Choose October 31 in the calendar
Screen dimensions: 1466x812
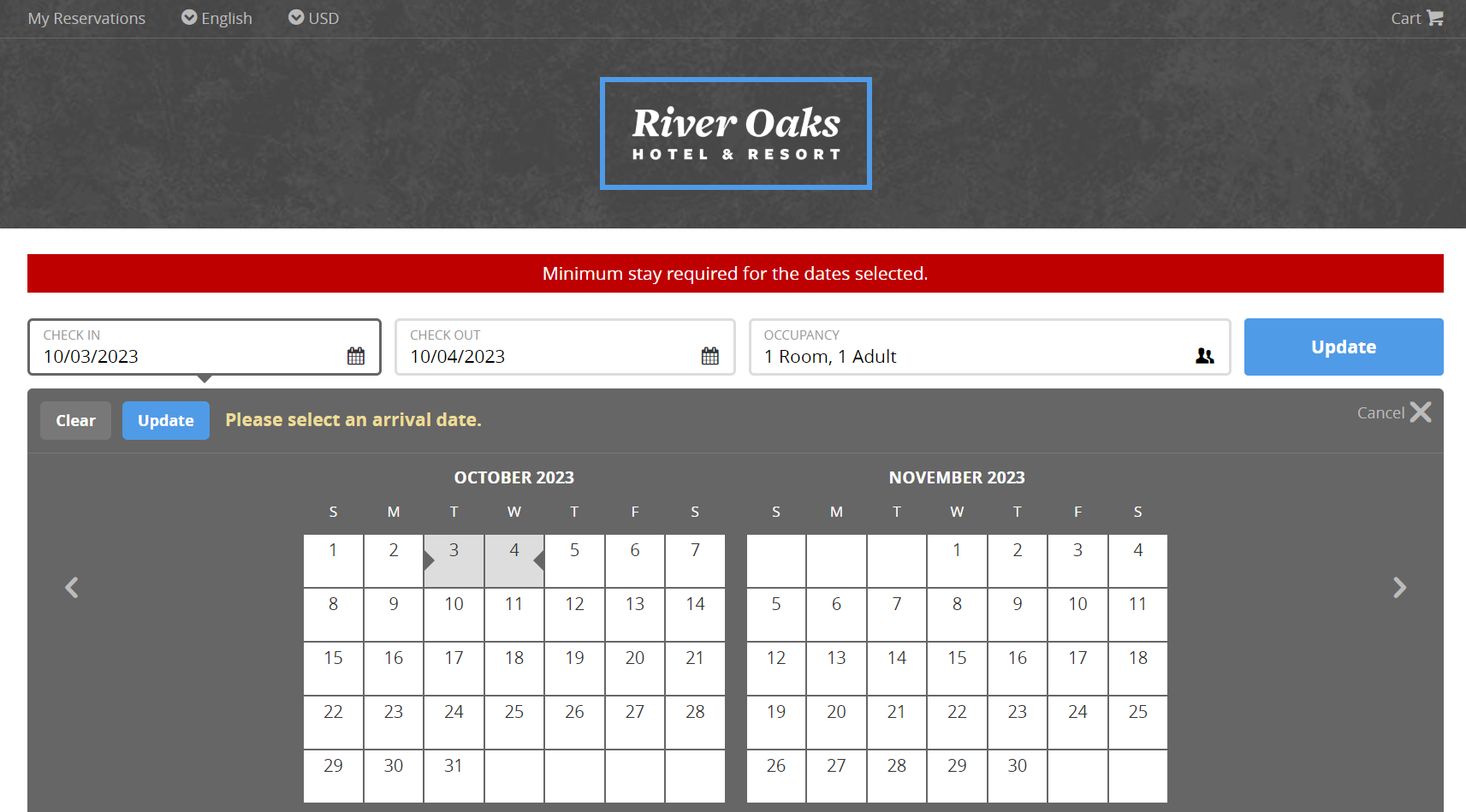[x=454, y=777]
